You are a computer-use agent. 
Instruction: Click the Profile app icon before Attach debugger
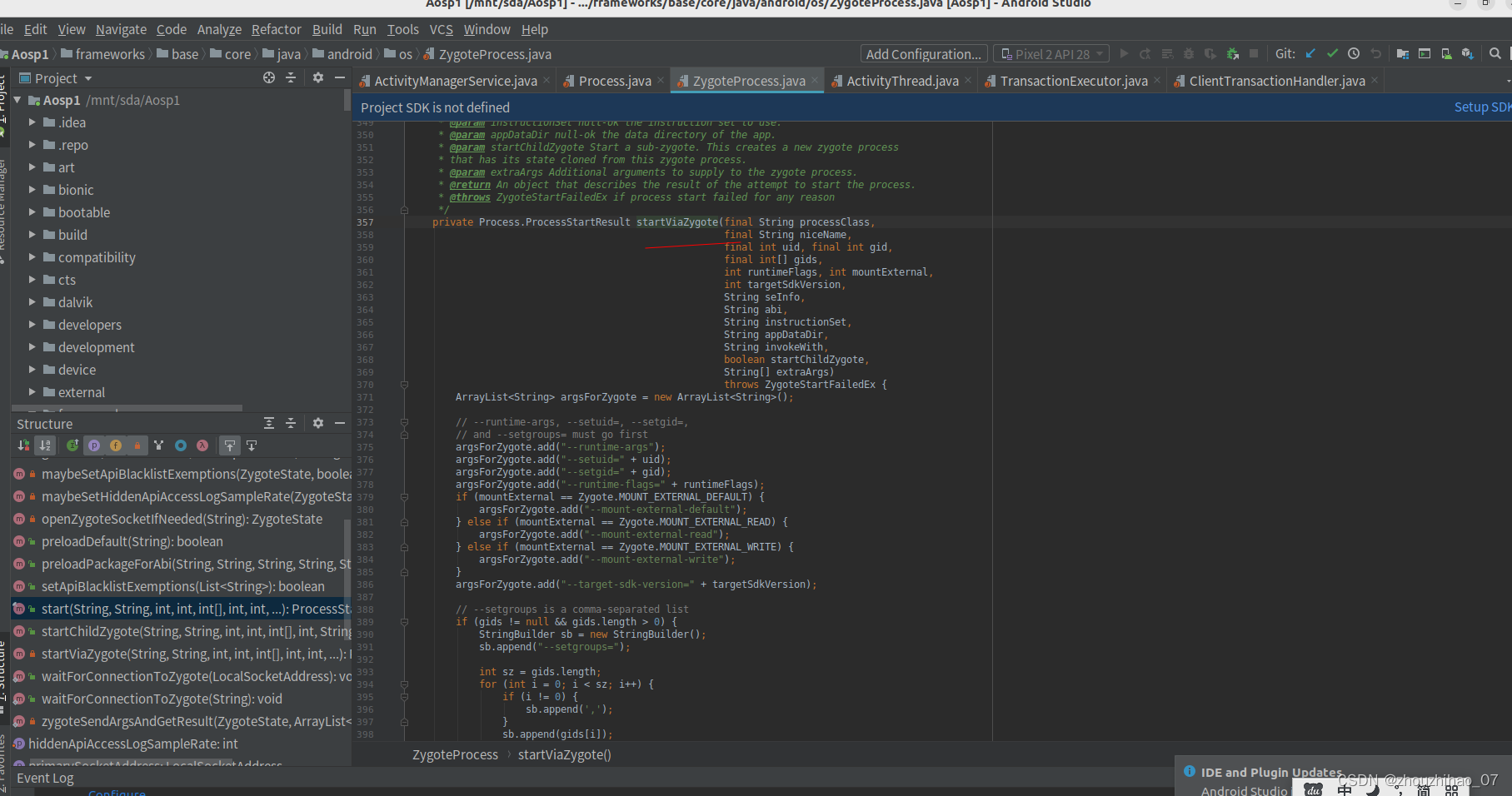click(x=1210, y=54)
